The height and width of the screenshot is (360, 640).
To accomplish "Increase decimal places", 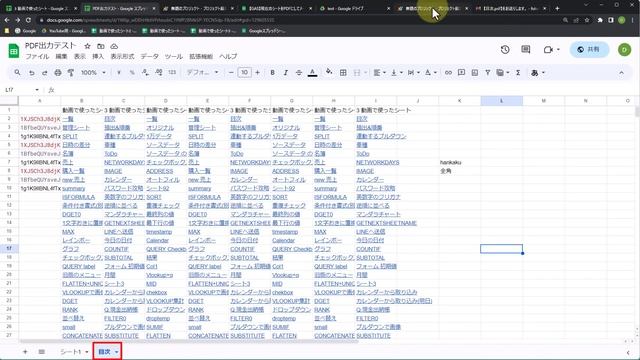I will click(159, 73).
